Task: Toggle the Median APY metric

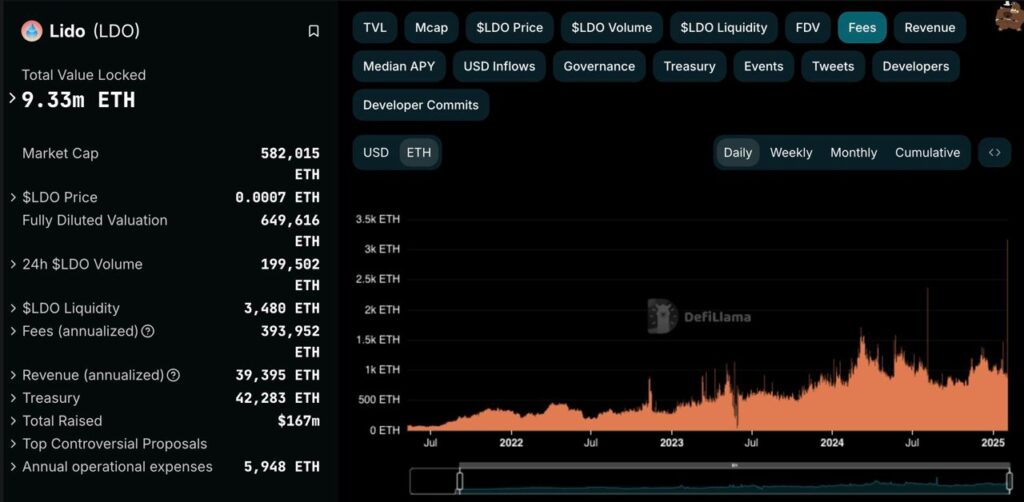Action: [399, 66]
